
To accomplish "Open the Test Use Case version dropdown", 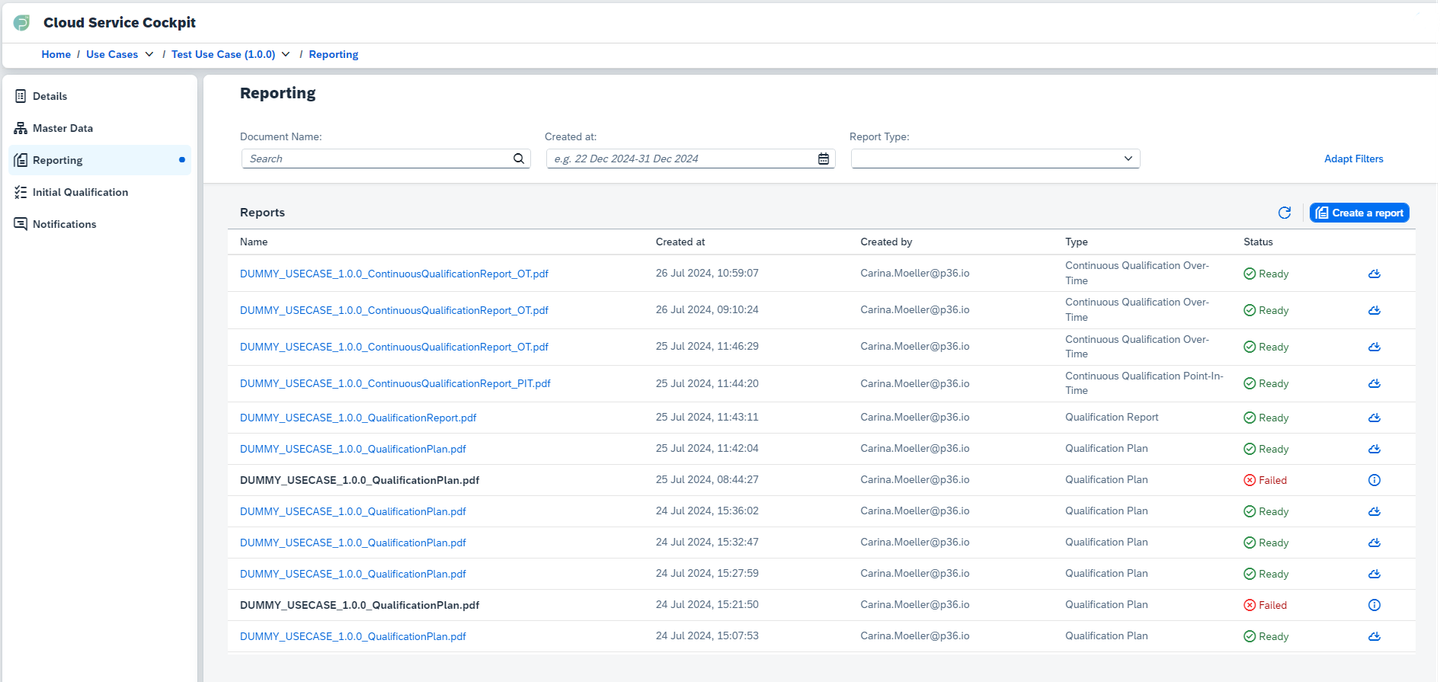I will pos(285,54).
